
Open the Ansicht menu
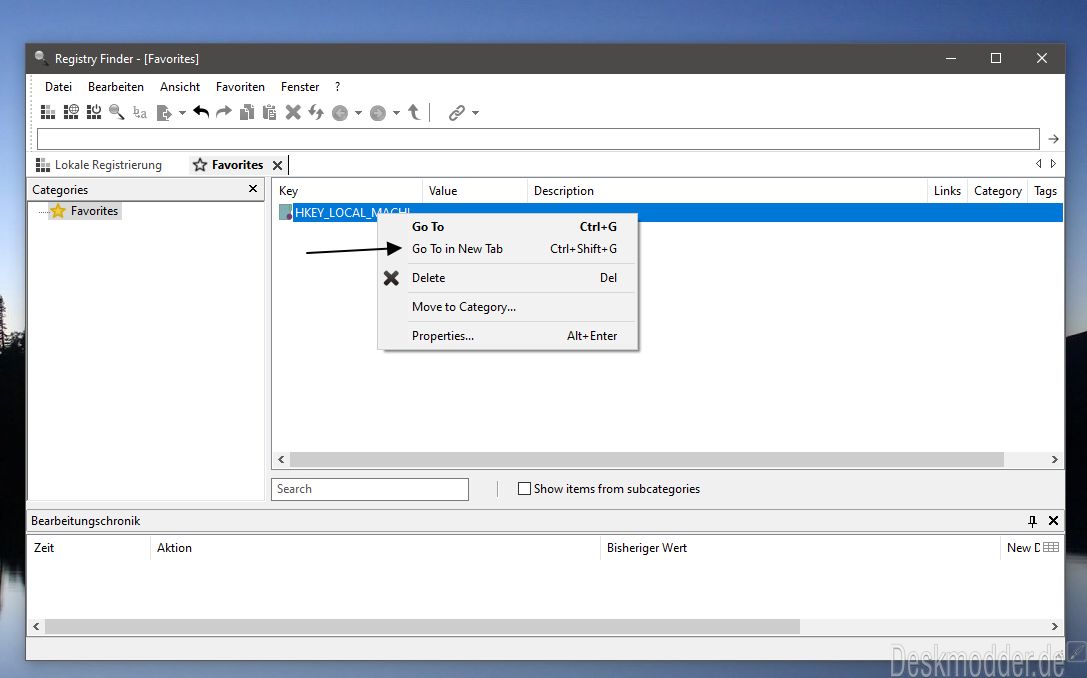point(180,87)
